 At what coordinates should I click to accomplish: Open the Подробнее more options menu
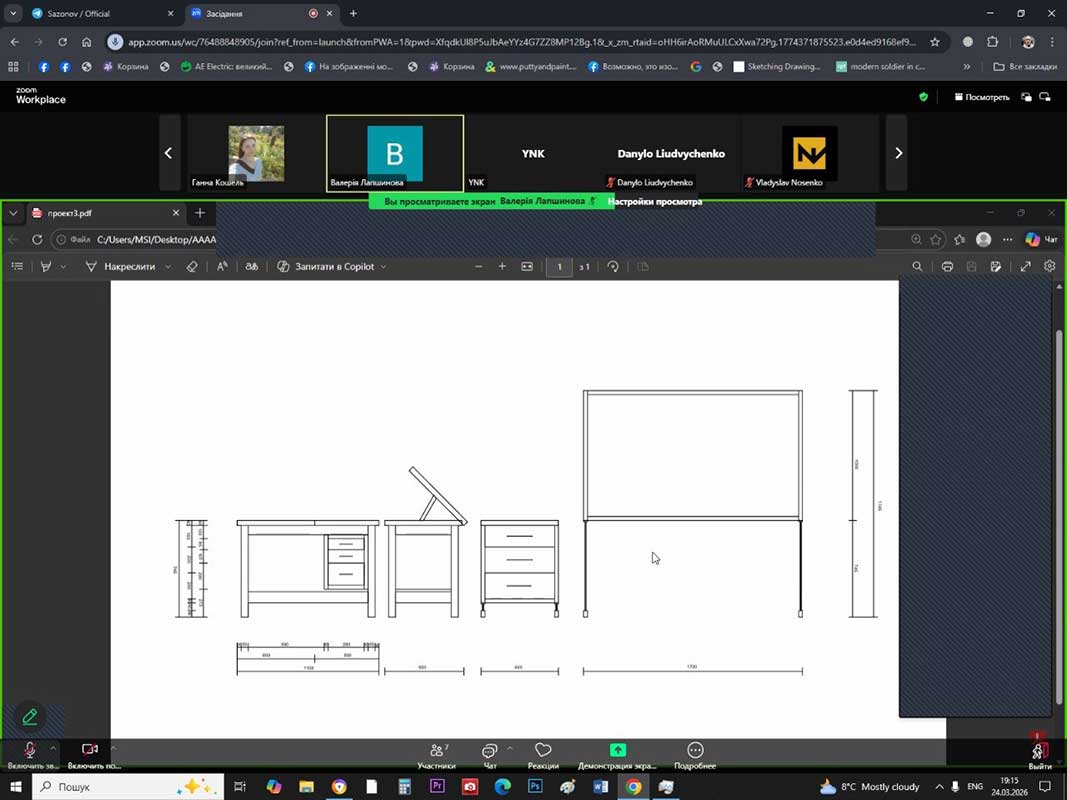pos(695,753)
